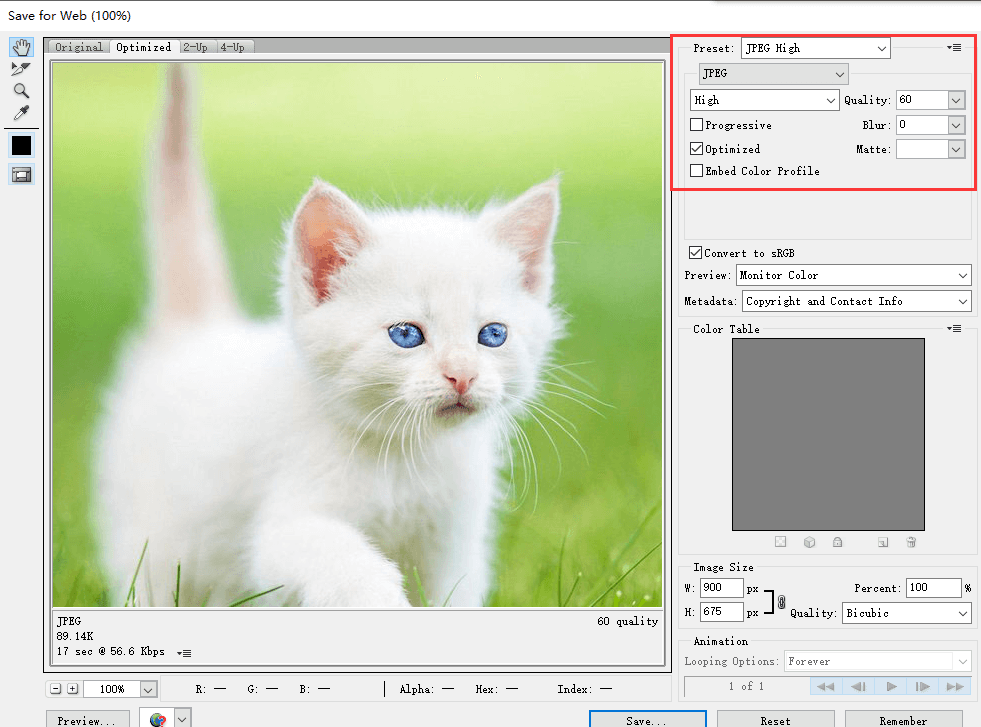The height and width of the screenshot is (727, 981).
Task: Uncheck the Optimized checkbox
Action: 697,149
